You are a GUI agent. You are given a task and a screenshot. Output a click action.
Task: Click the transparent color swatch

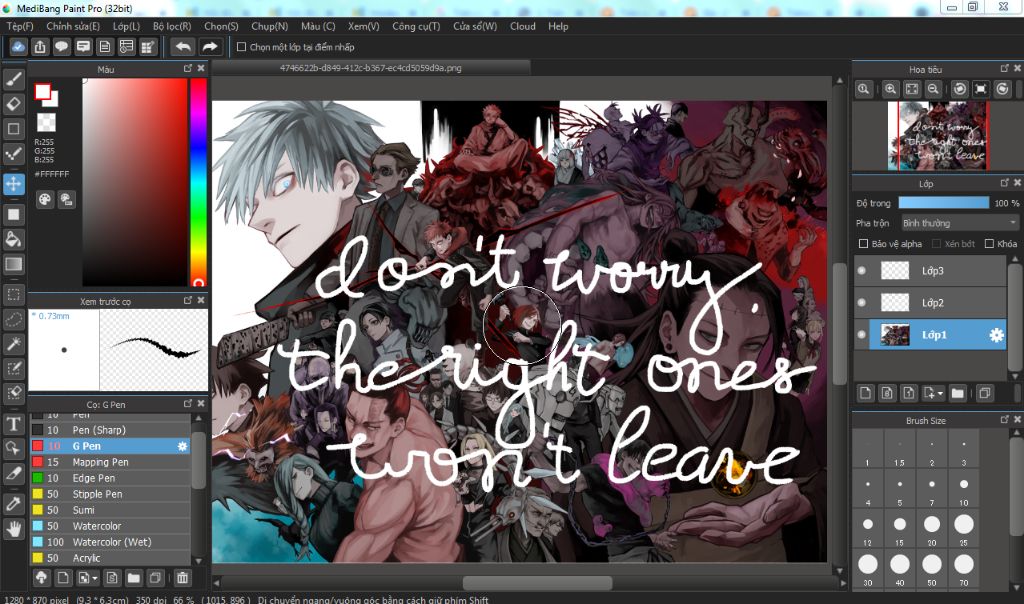[46, 122]
